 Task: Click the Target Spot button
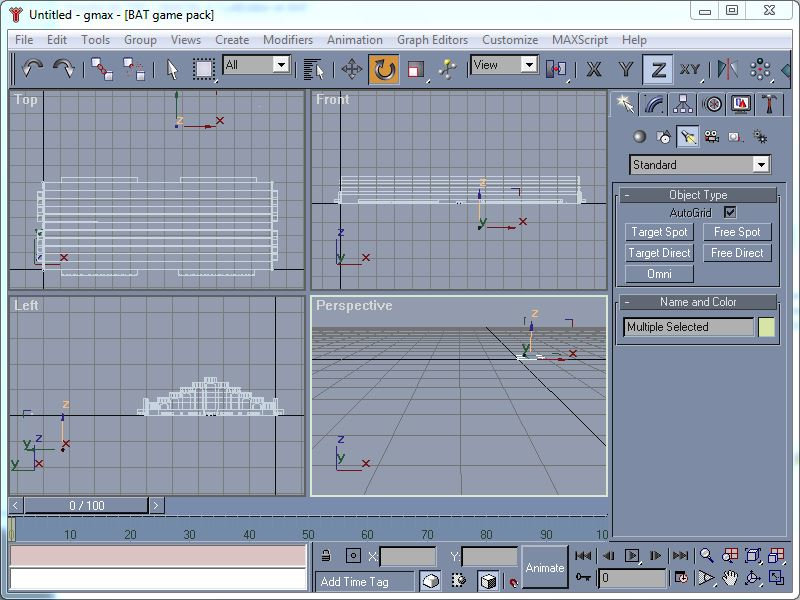click(660, 232)
